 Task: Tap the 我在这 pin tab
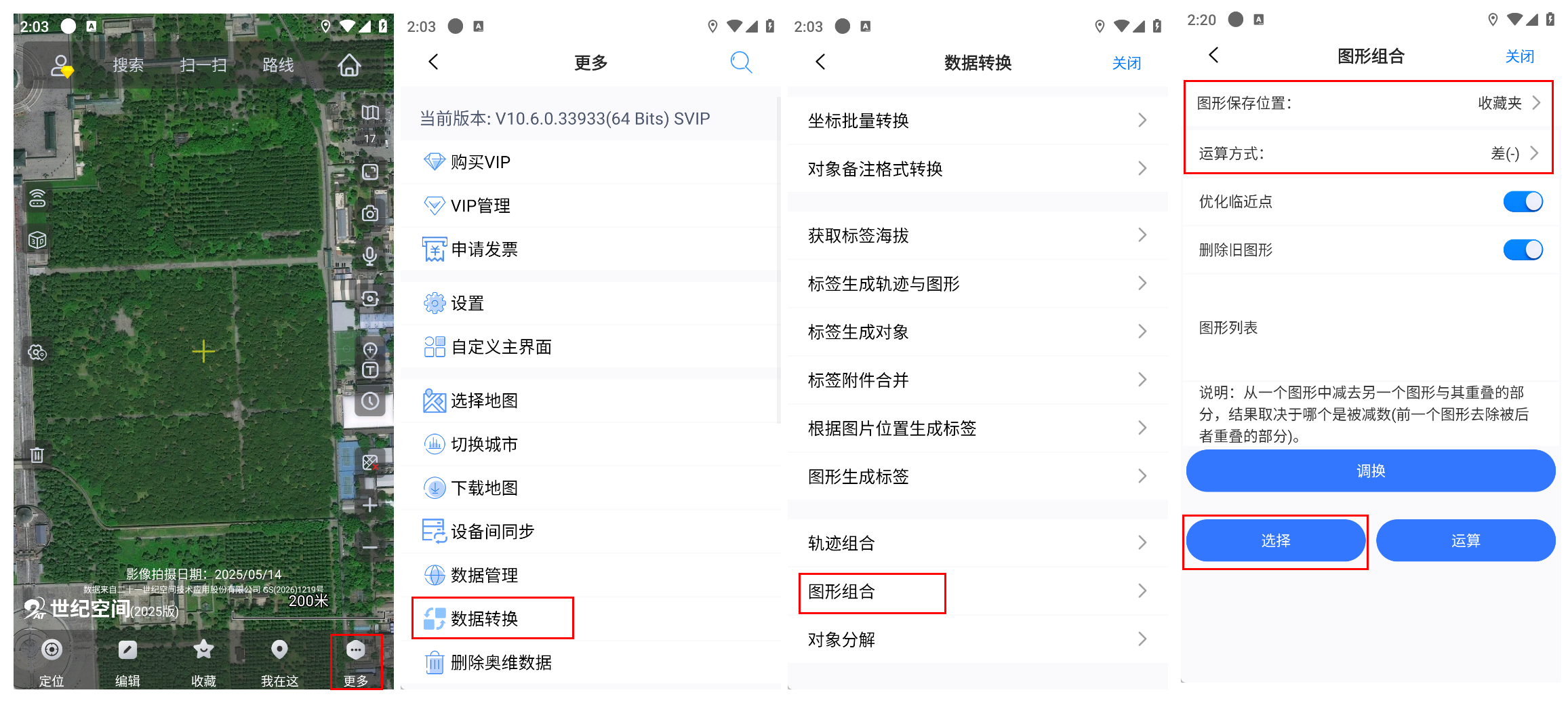click(x=279, y=662)
